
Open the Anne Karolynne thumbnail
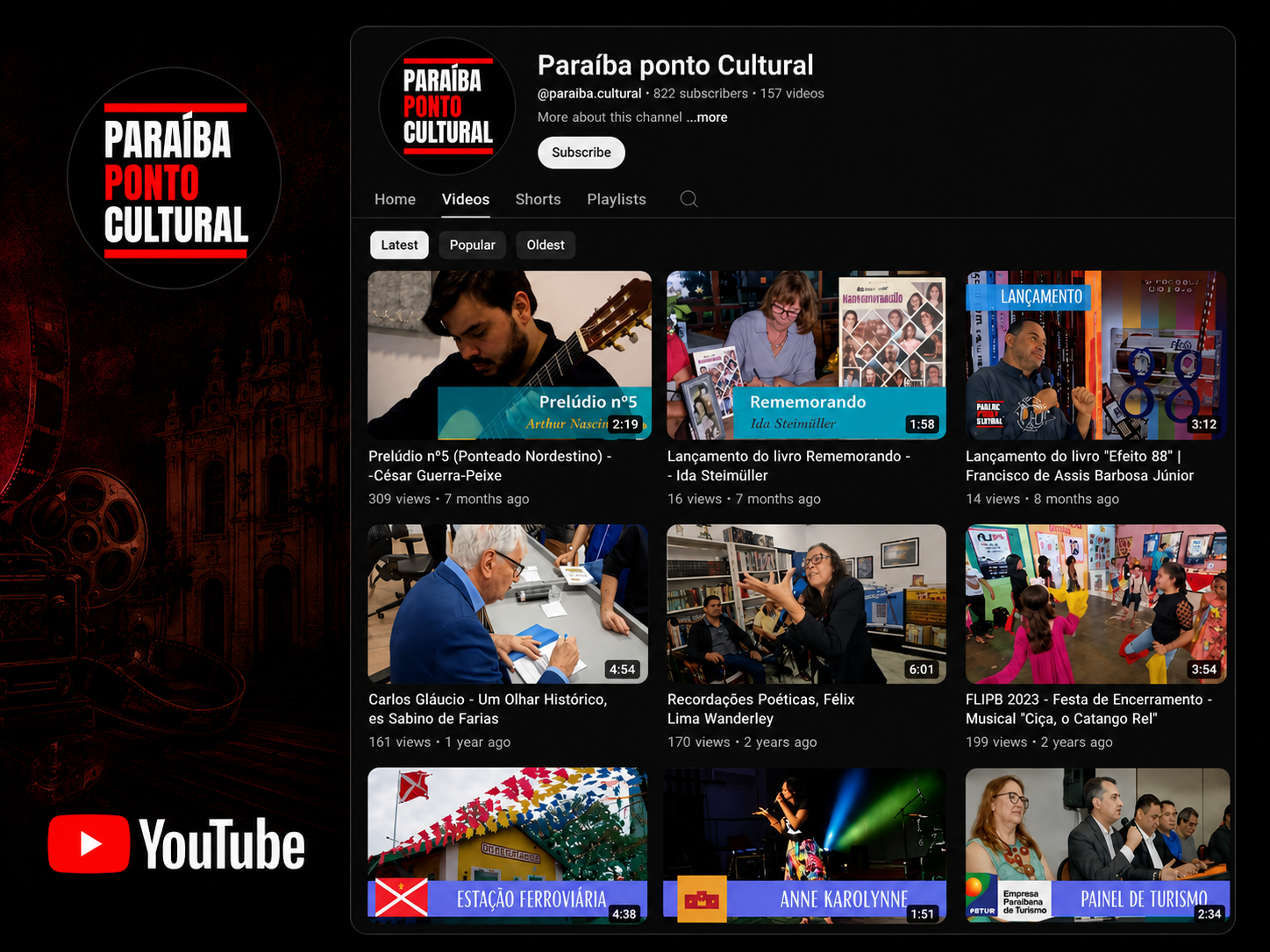pos(806,845)
